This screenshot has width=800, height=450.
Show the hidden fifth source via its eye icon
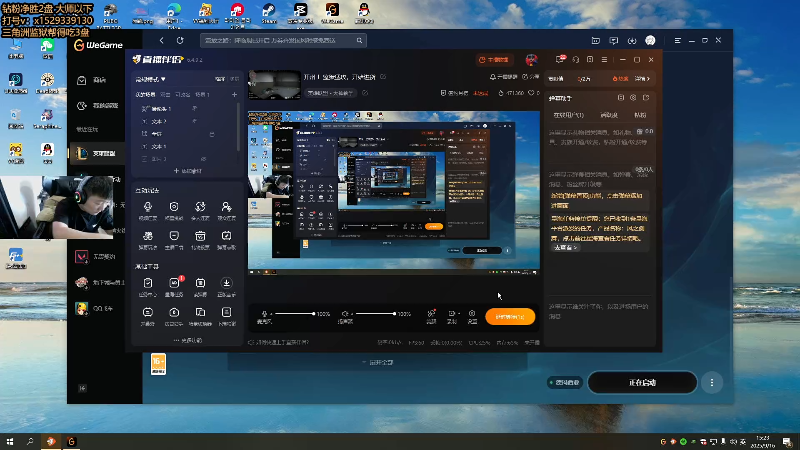click(204, 159)
